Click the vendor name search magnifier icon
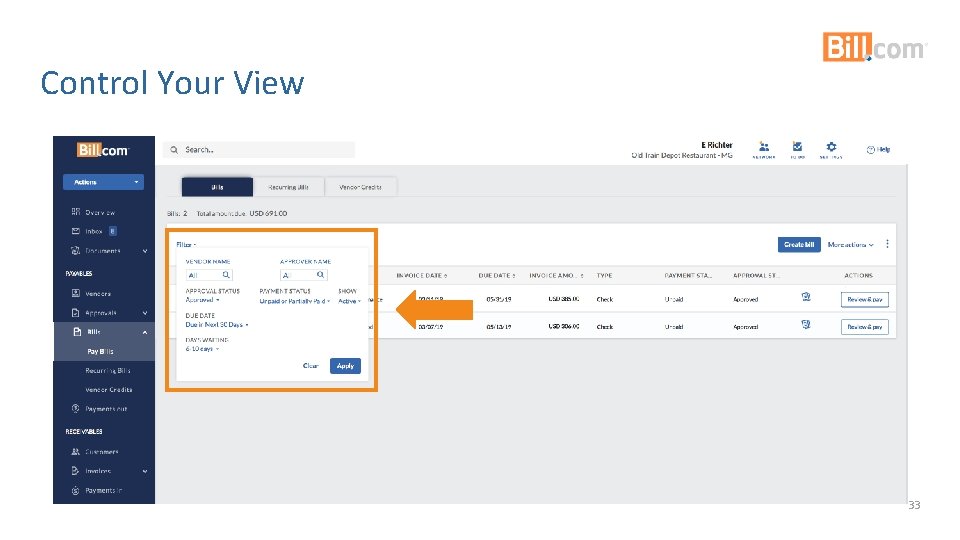This screenshot has width=960, height=540. tap(226, 275)
